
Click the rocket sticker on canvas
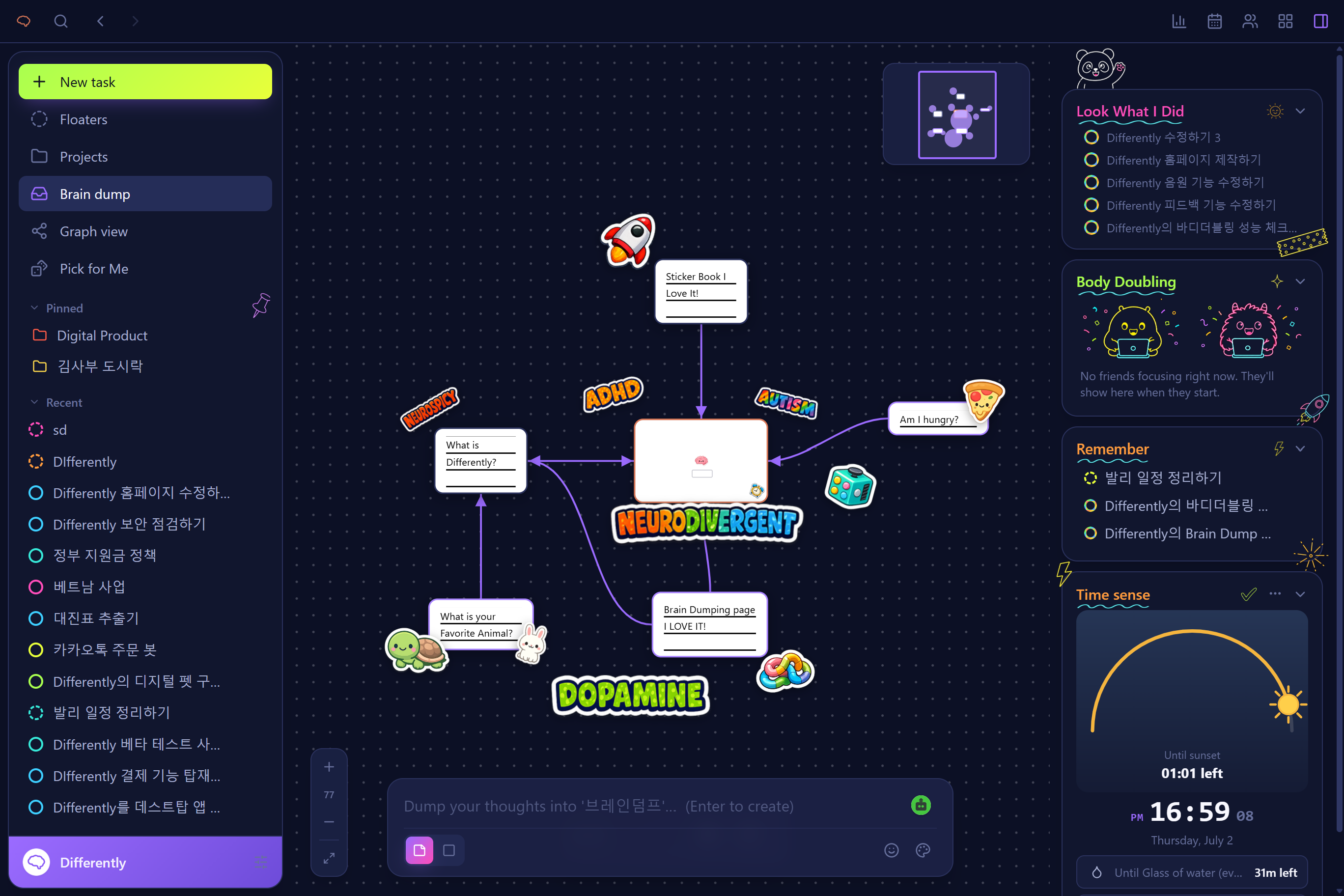[x=629, y=241]
